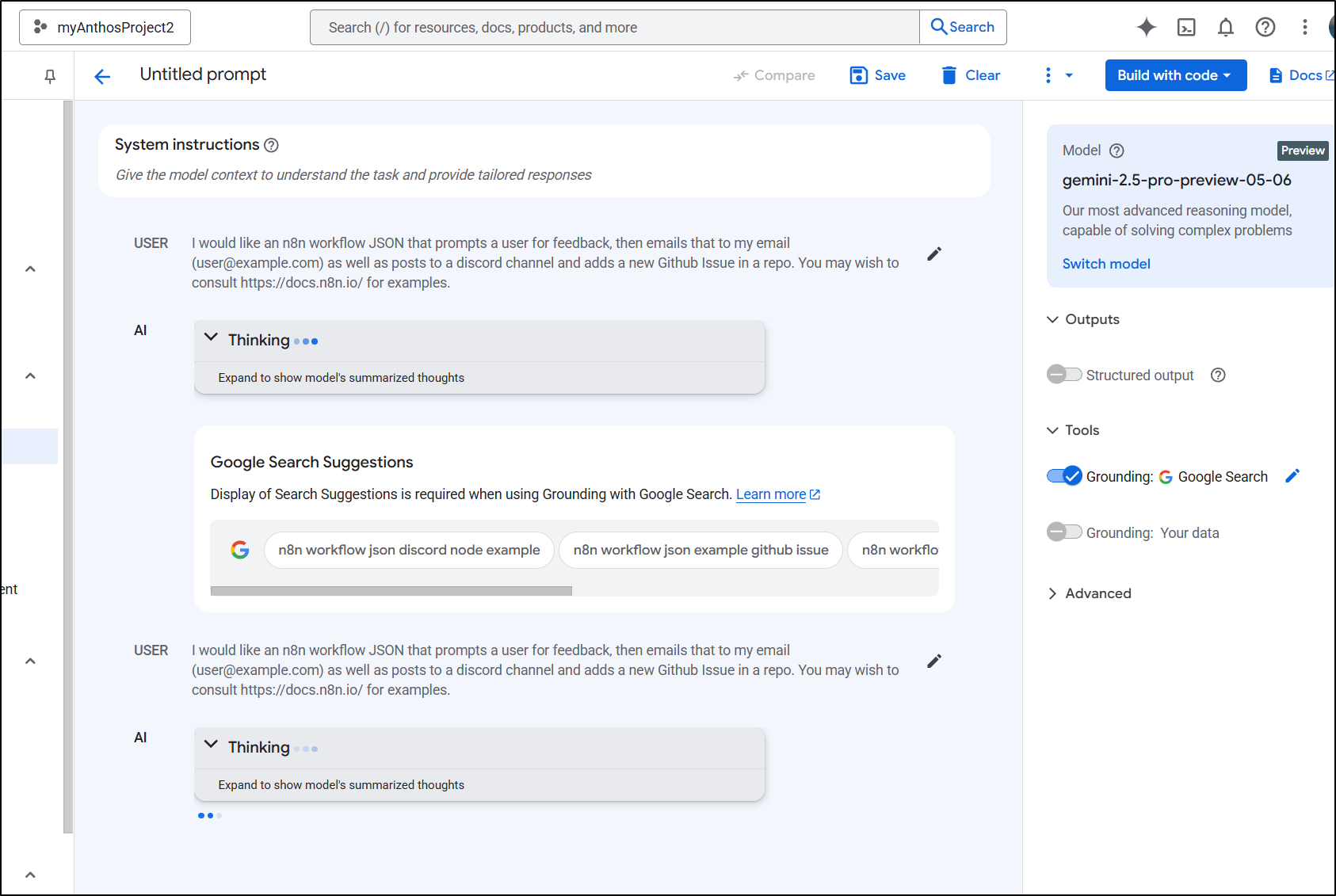Screen dimensions: 1336x896
Task: Edit the second USER message with pencil
Action: click(934, 662)
